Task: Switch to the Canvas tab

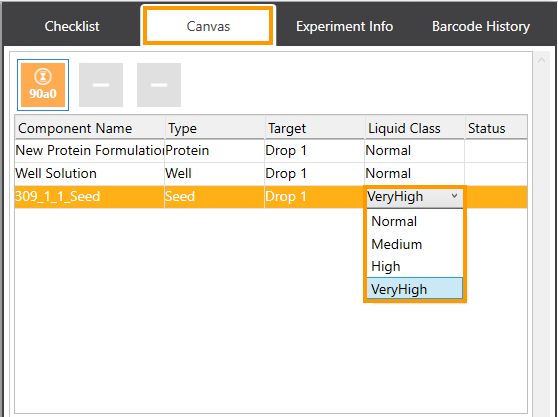Action: pyautogui.click(x=208, y=26)
